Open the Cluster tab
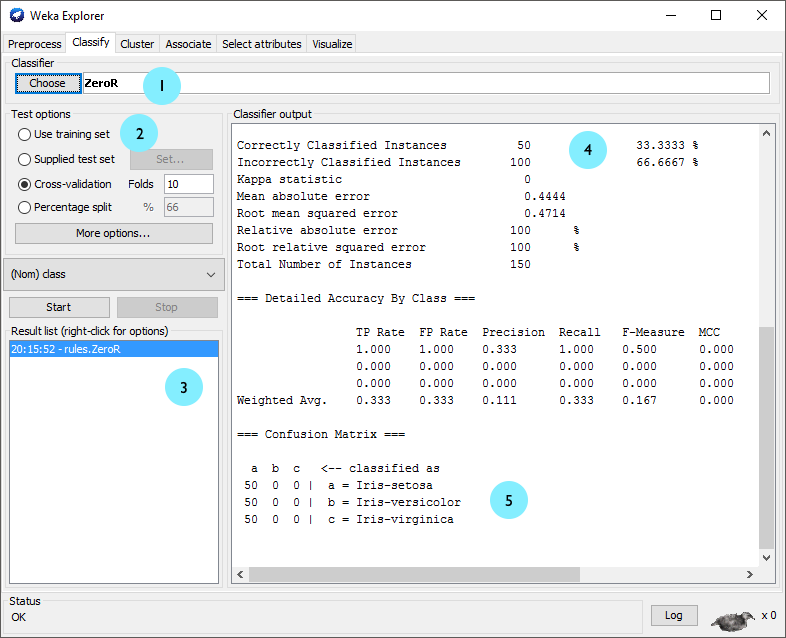Screen dimensions: 786x638 pos(137,44)
